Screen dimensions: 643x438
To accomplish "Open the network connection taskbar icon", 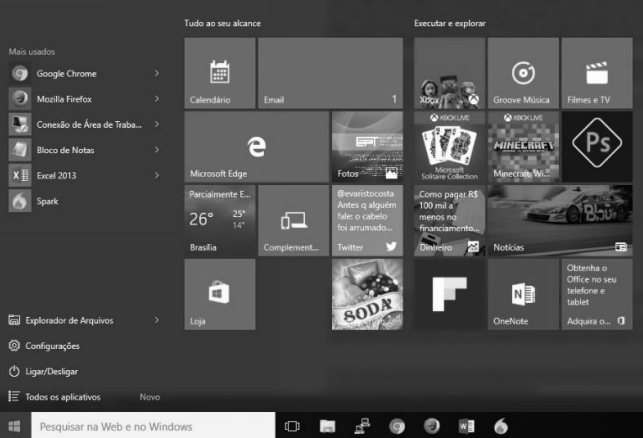I will tap(362, 426).
